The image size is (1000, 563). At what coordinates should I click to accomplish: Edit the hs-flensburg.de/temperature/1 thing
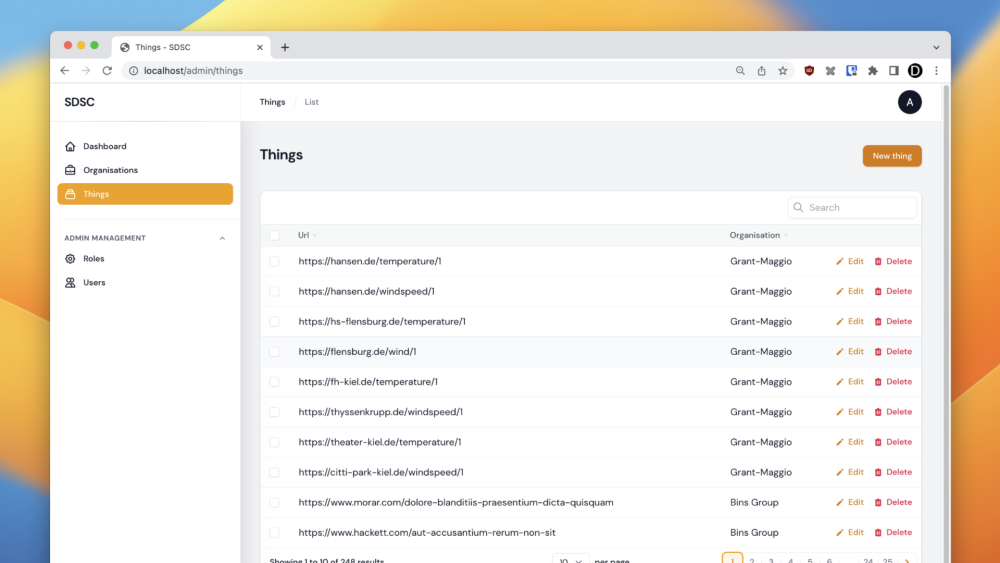[x=850, y=321]
